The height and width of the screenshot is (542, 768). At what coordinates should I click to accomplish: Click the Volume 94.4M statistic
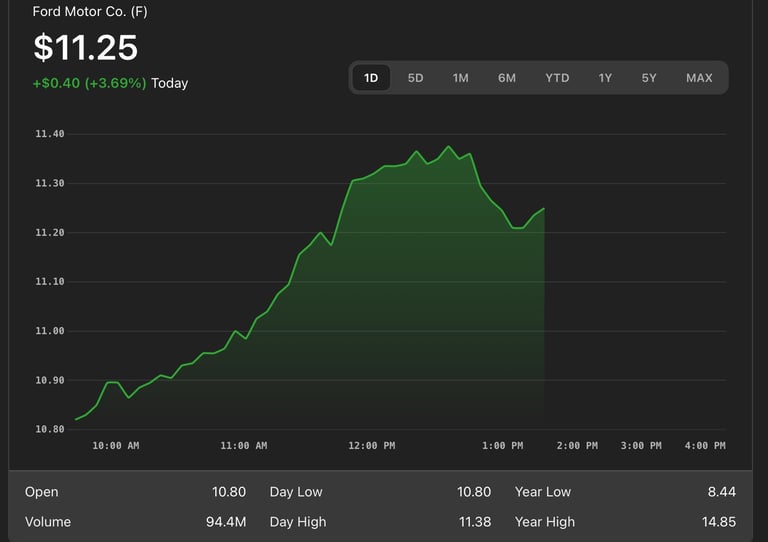(226, 522)
